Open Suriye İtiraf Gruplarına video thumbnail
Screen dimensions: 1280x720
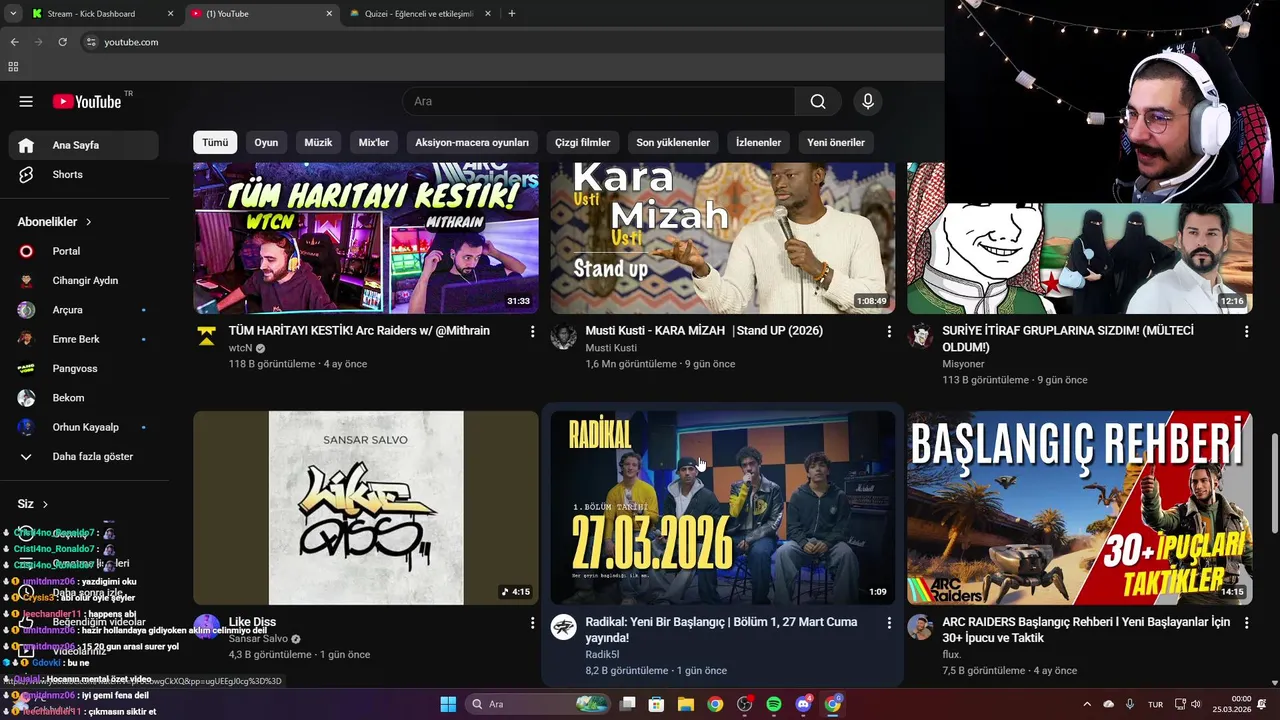coord(1079,258)
